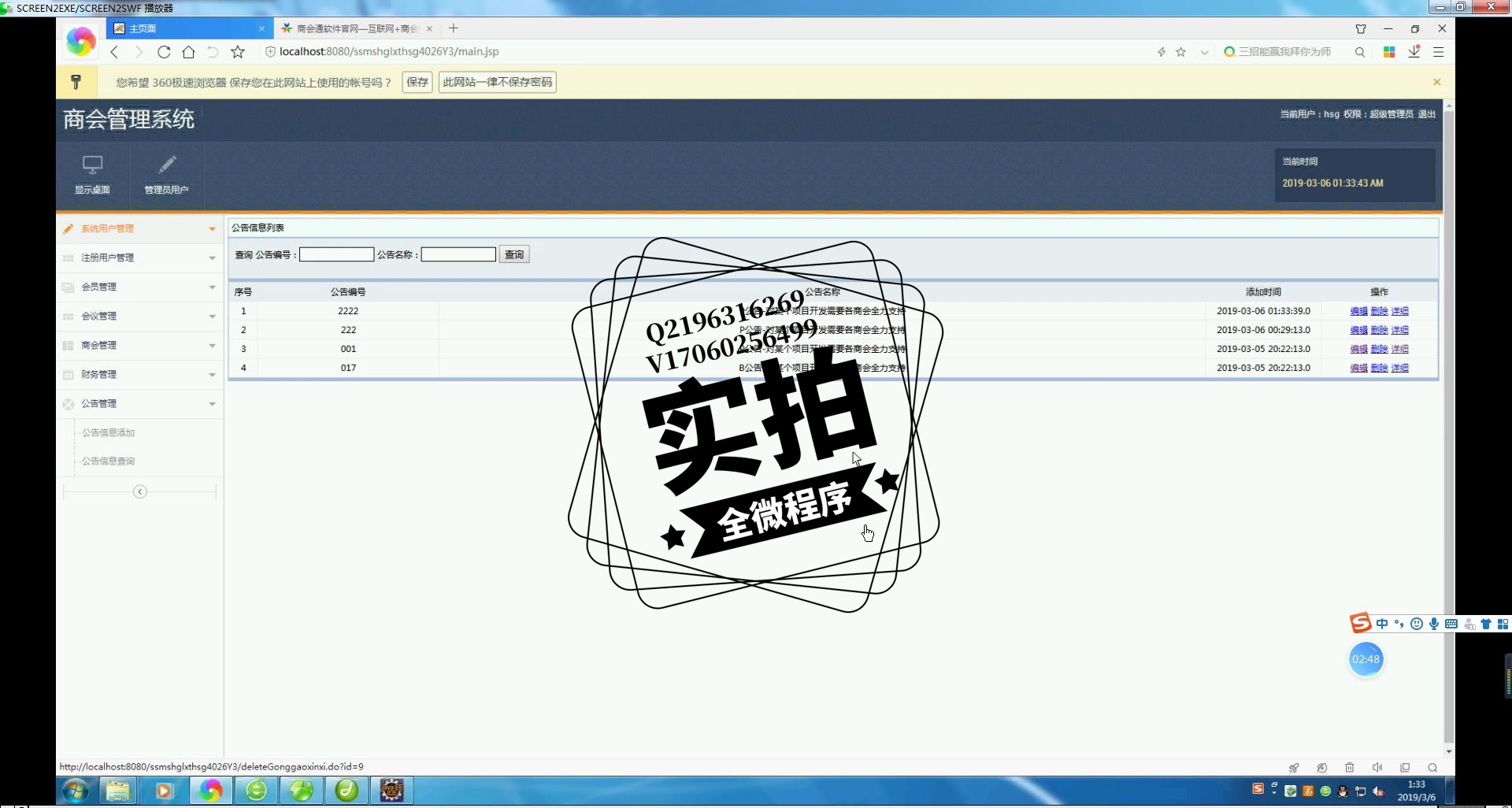Click the trash icon in browser status bar

coord(1349,768)
